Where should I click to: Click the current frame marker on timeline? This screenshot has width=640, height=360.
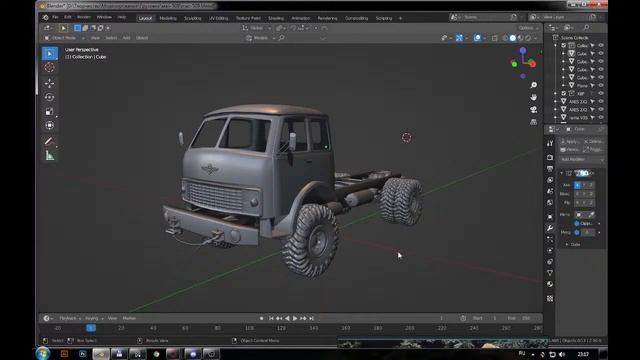pos(91,328)
